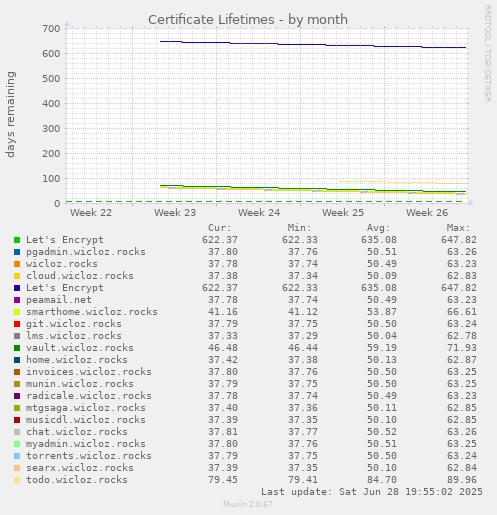
Task: Click the 'myadmin.wicloz.rocks' legend label
Action: tap(86, 444)
